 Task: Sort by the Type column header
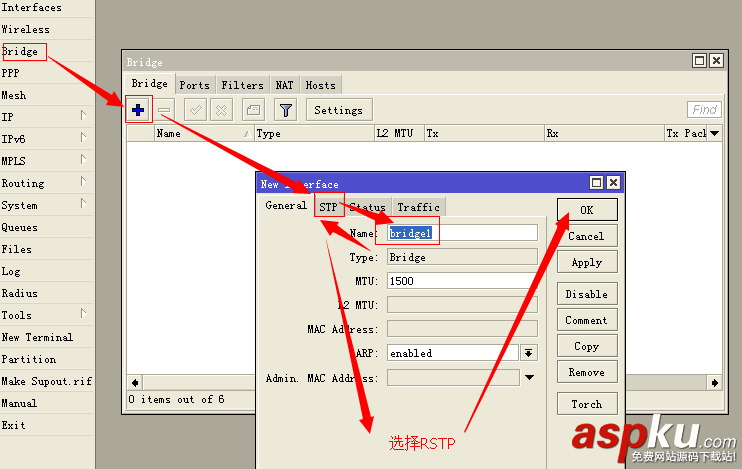tap(314, 133)
